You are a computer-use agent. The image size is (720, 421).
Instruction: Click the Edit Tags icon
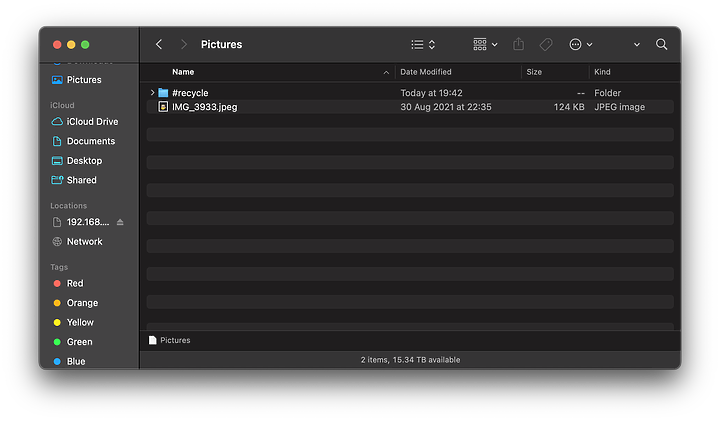(546, 45)
